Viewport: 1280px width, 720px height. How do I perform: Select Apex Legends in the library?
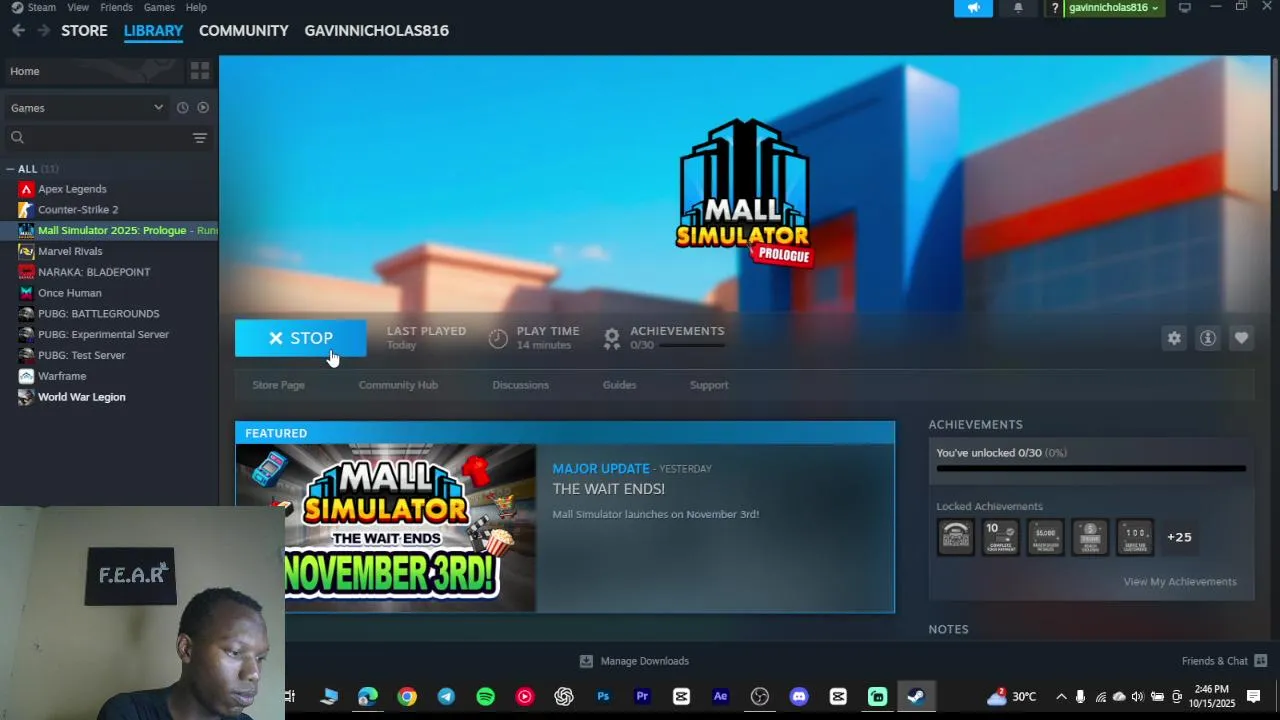(72, 189)
